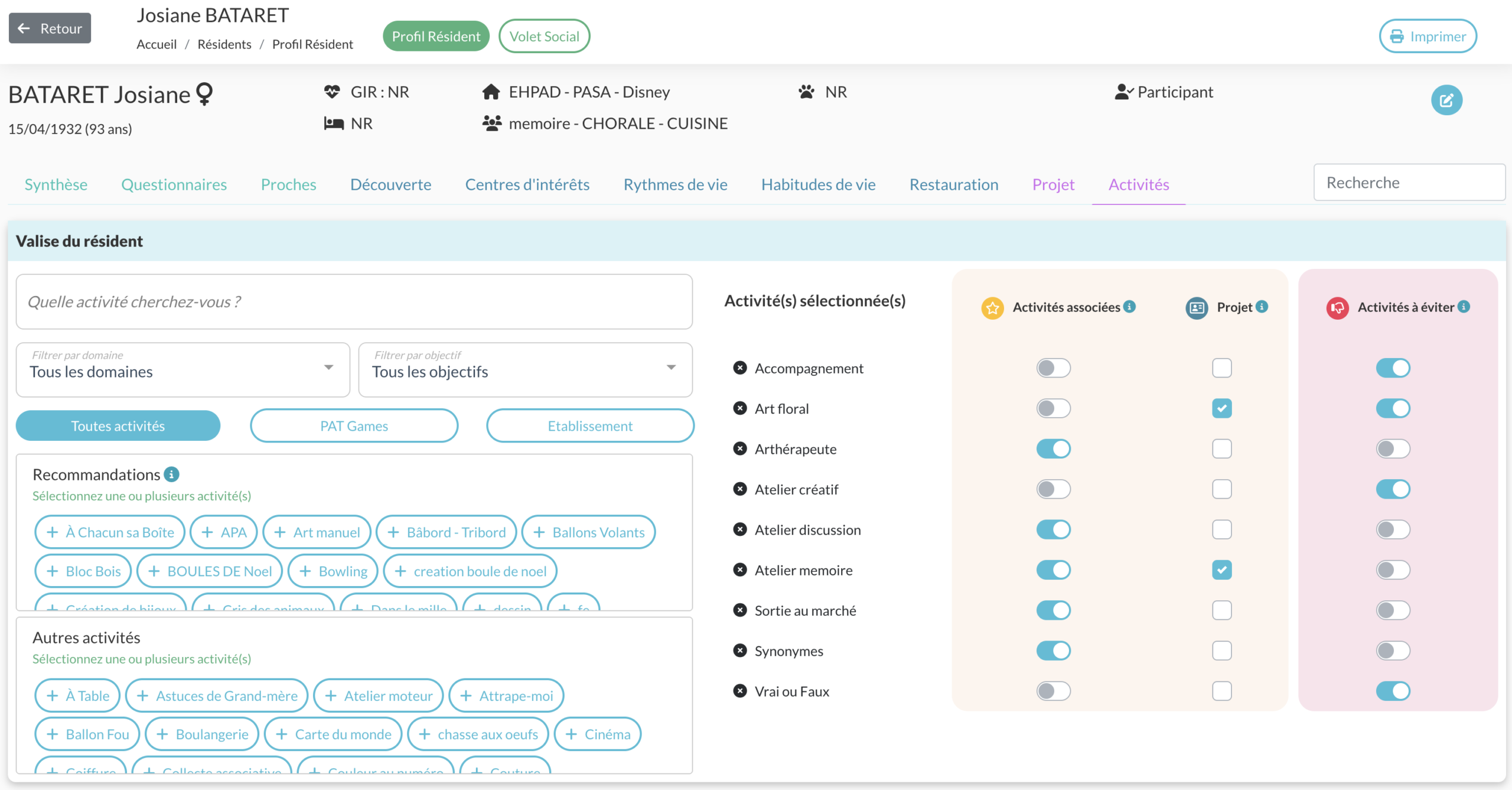Open the Centres d'intérêts tab

(x=527, y=185)
